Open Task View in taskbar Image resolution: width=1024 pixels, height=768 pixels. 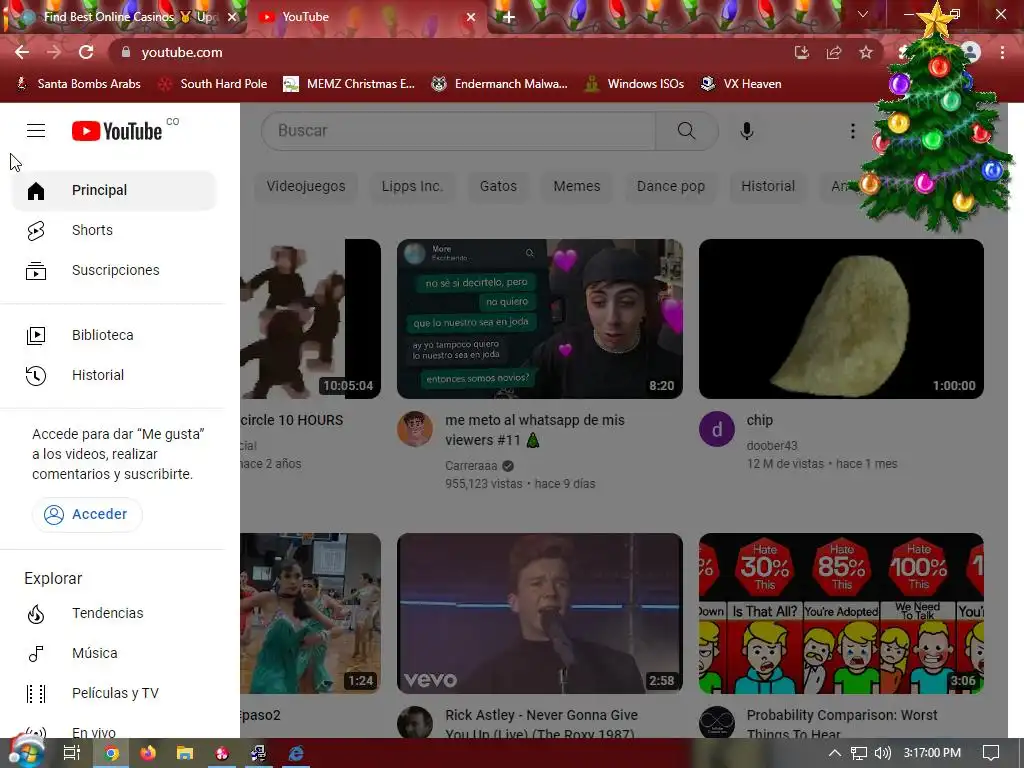71,753
